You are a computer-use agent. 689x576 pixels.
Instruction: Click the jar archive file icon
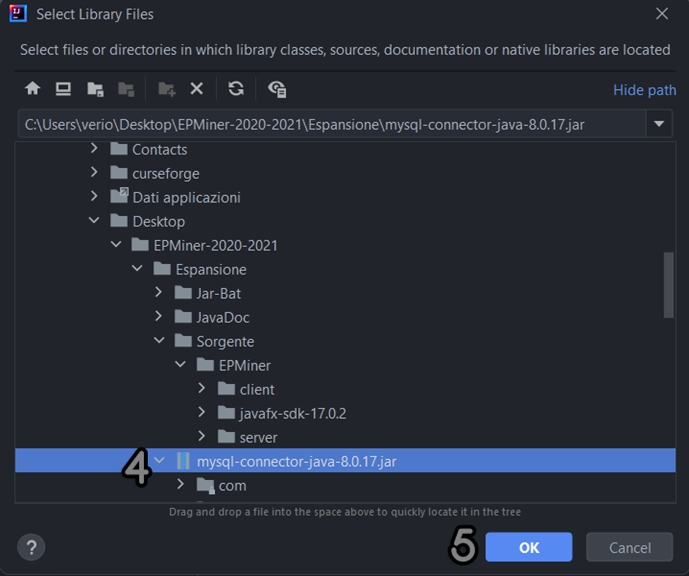tap(183, 461)
